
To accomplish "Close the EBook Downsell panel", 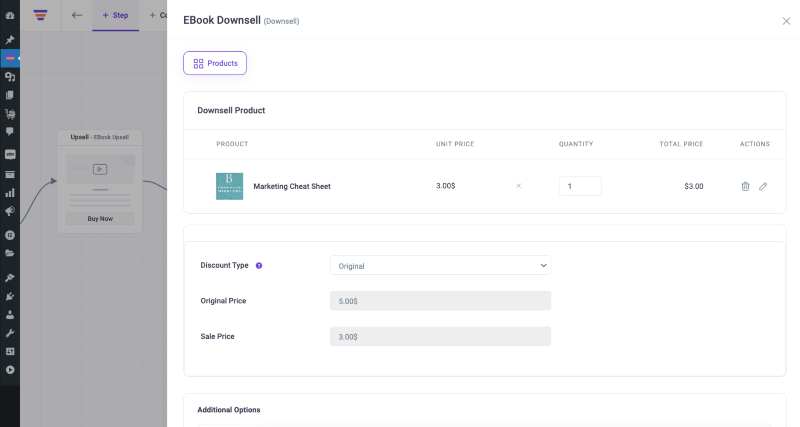I will [x=786, y=21].
